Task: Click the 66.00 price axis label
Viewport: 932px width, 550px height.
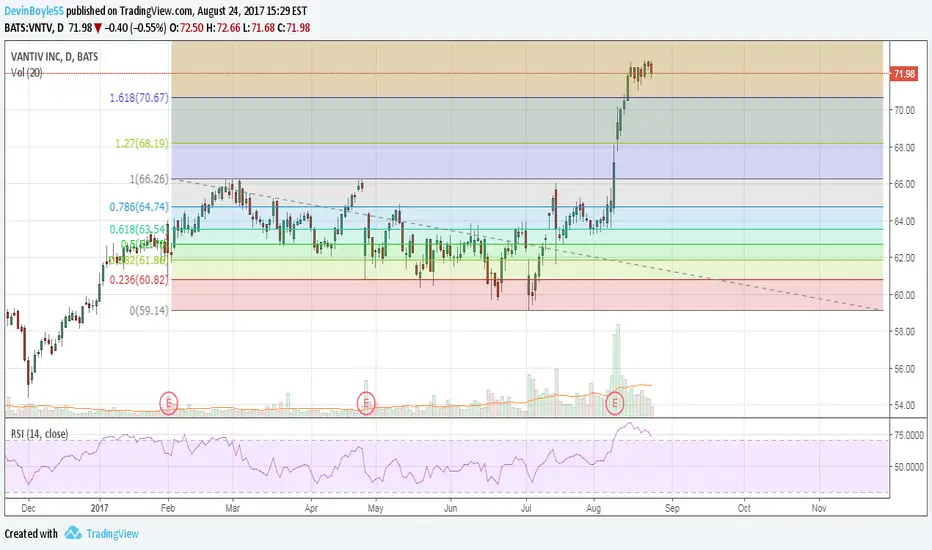Action: click(x=903, y=184)
